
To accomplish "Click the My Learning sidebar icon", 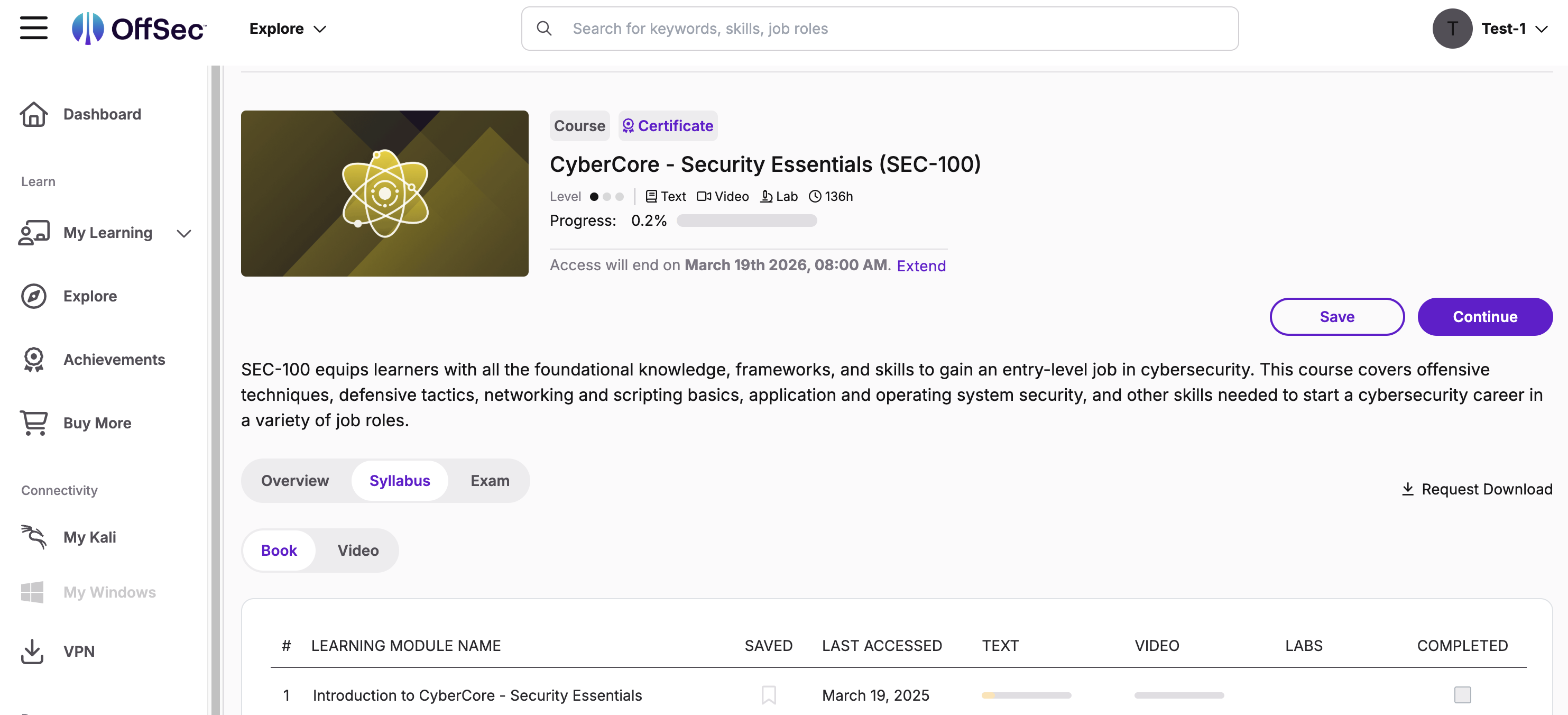I will (x=33, y=233).
